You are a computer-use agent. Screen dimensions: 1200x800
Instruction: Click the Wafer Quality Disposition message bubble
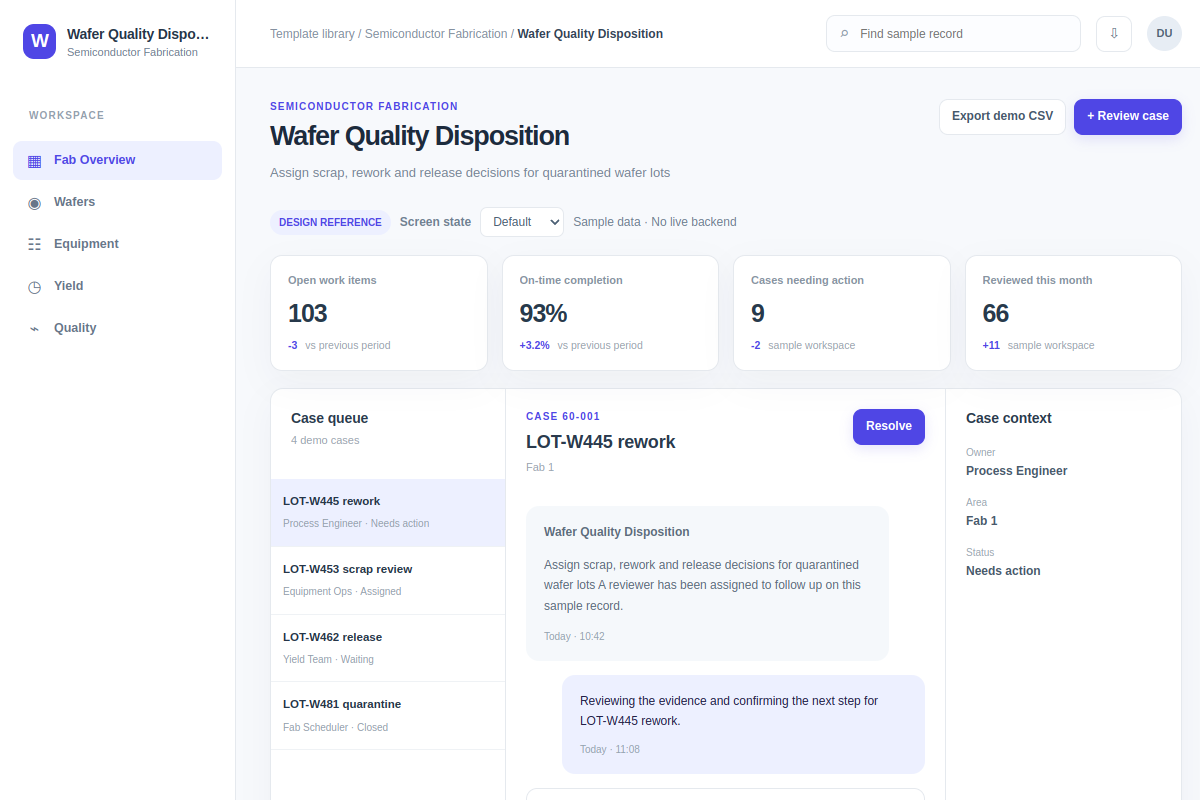coord(707,583)
